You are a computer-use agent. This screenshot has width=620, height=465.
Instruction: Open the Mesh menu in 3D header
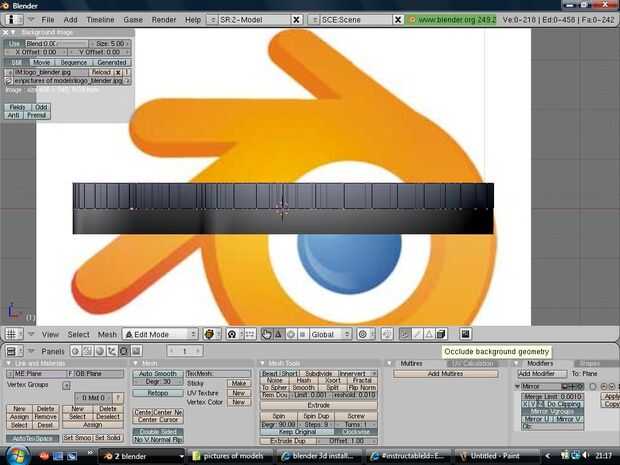pos(107,335)
